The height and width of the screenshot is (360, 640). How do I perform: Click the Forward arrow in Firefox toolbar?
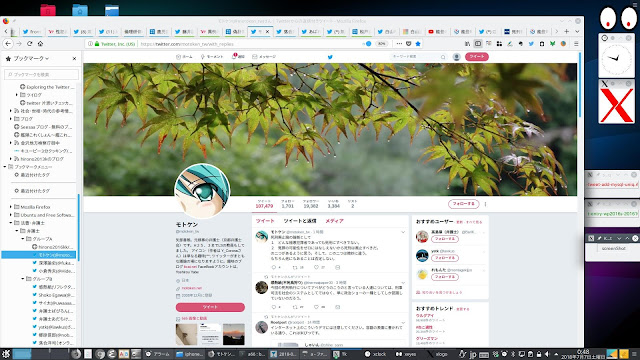point(19,44)
